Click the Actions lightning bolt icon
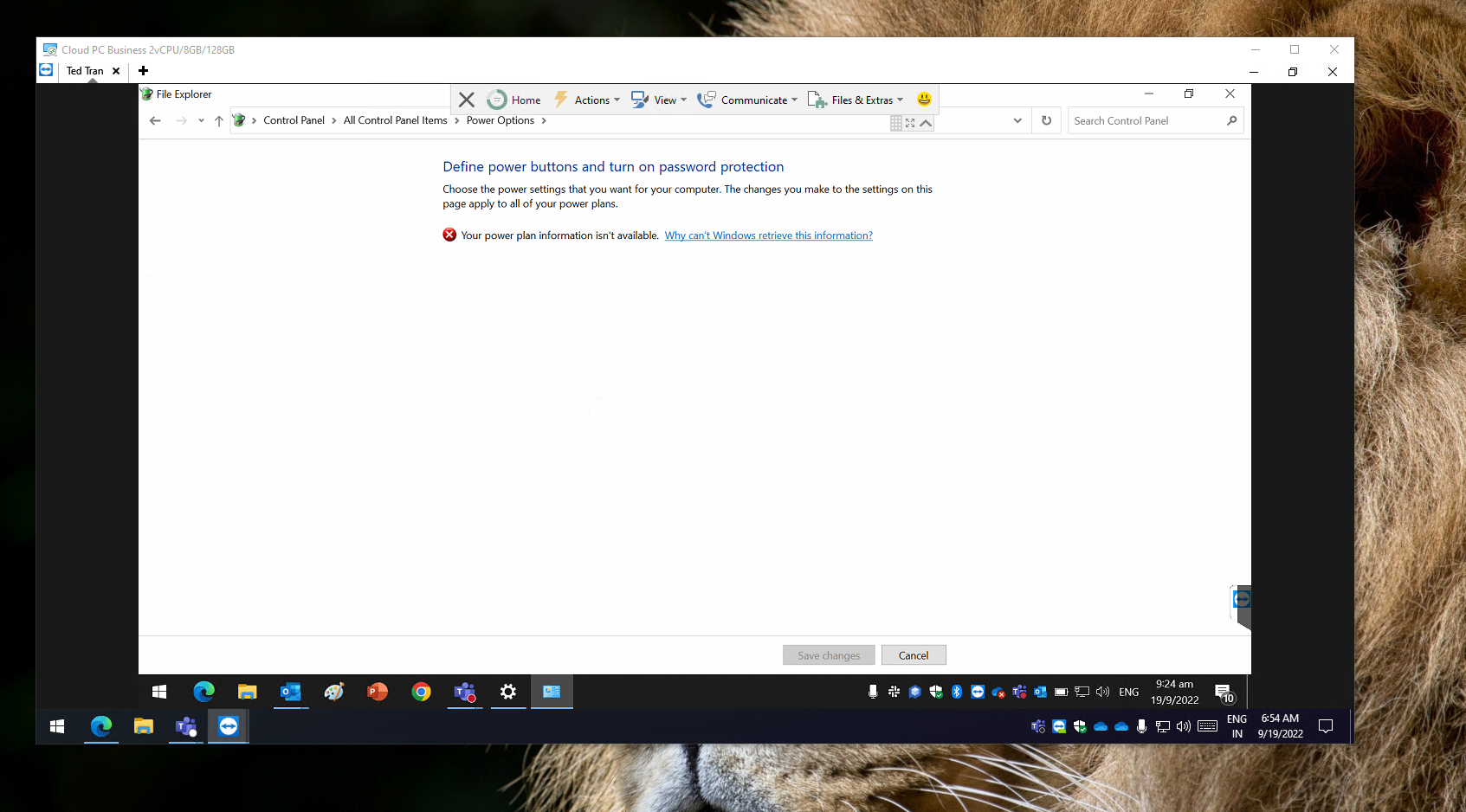This screenshot has width=1466, height=812. tap(560, 99)
